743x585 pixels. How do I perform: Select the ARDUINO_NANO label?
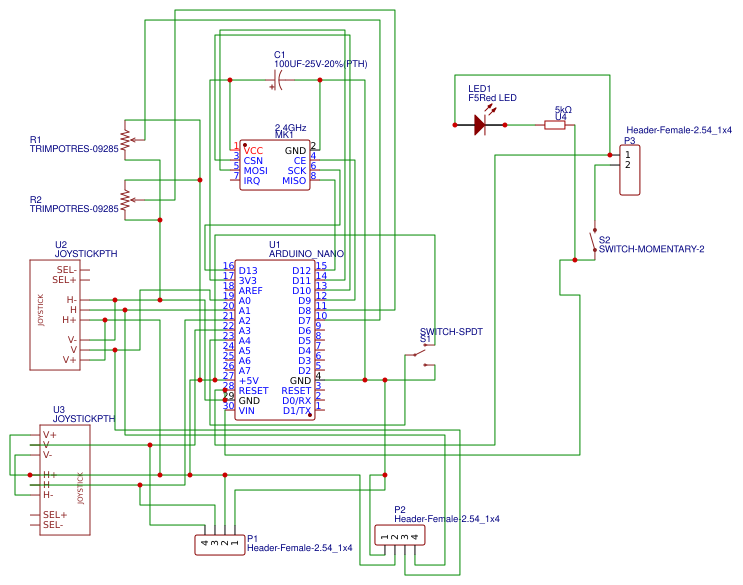coord(307,254)
